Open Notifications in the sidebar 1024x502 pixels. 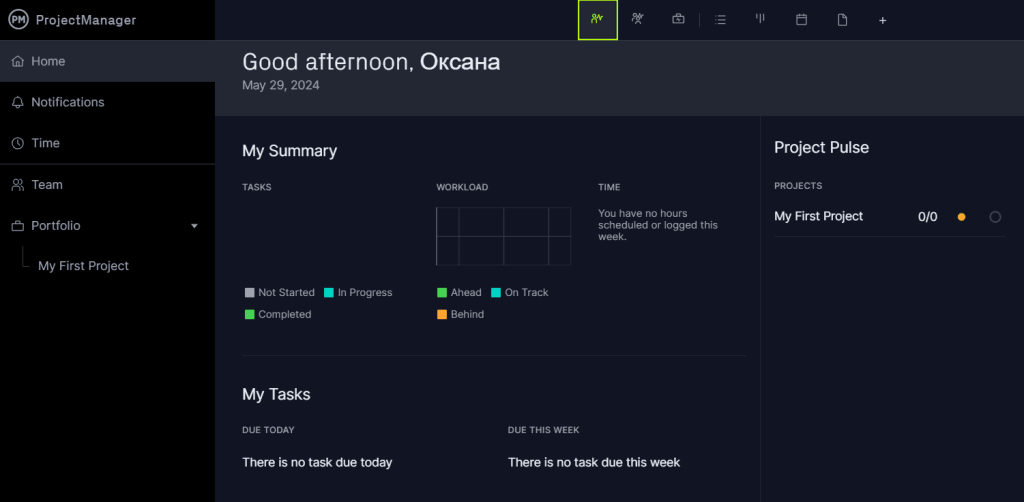[67, 102]
